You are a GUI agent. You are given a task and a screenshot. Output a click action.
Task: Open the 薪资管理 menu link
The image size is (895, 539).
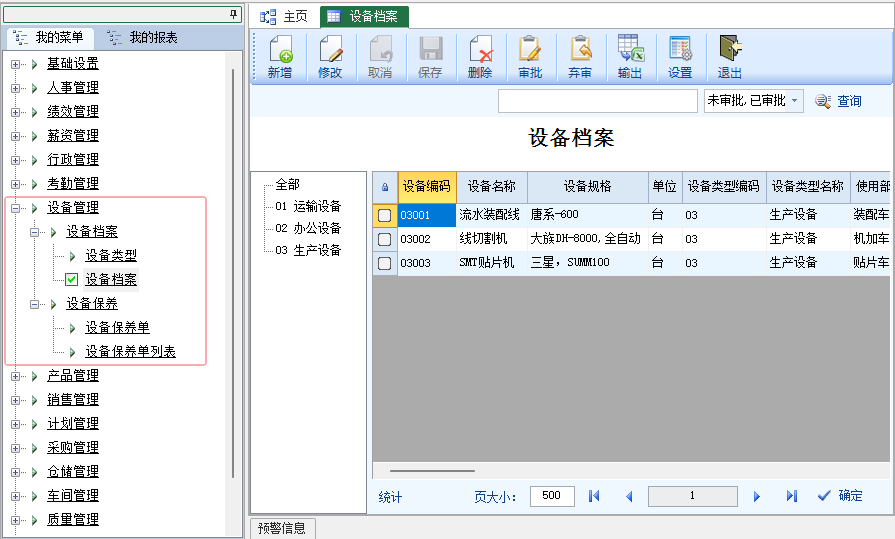click(73, 135)
